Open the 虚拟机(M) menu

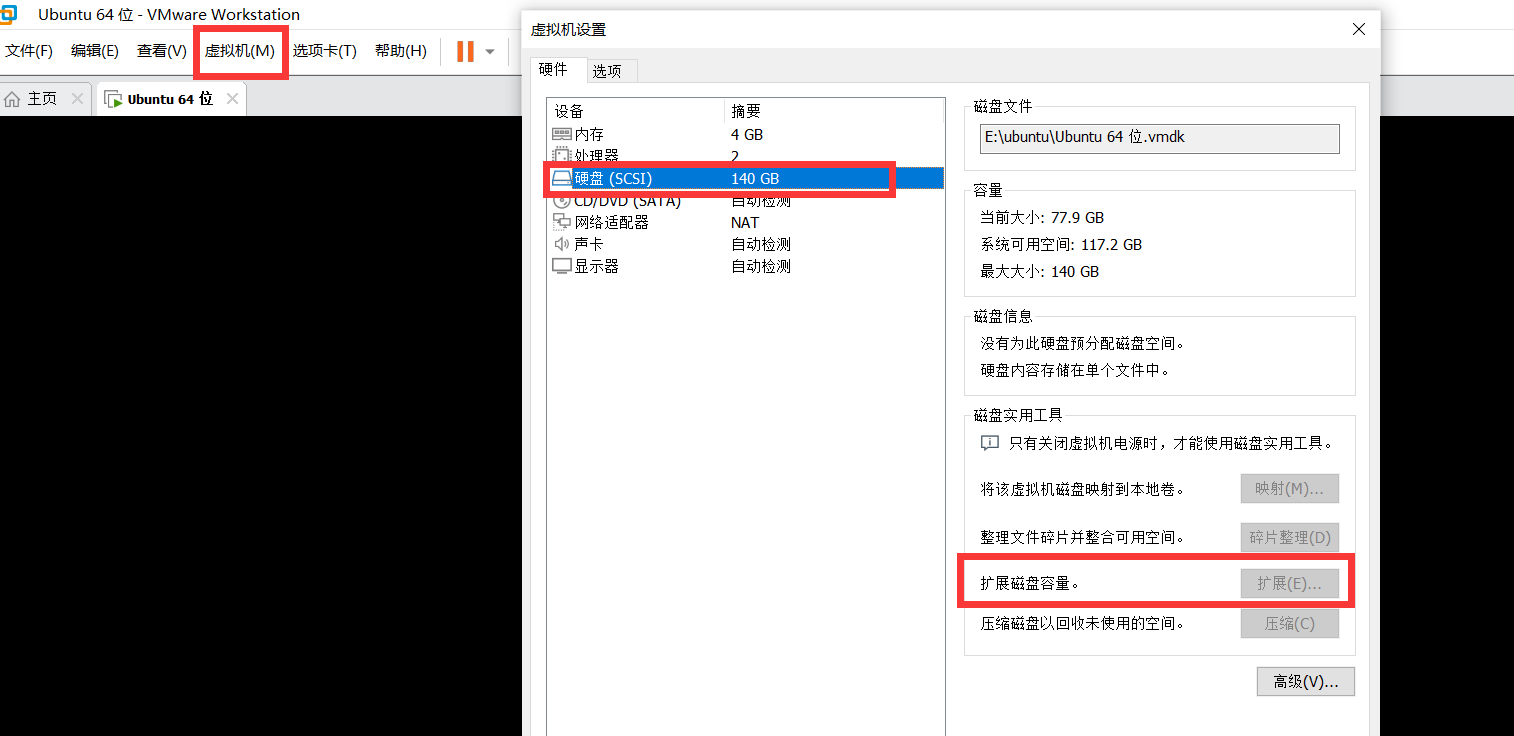tap(240, 51)
